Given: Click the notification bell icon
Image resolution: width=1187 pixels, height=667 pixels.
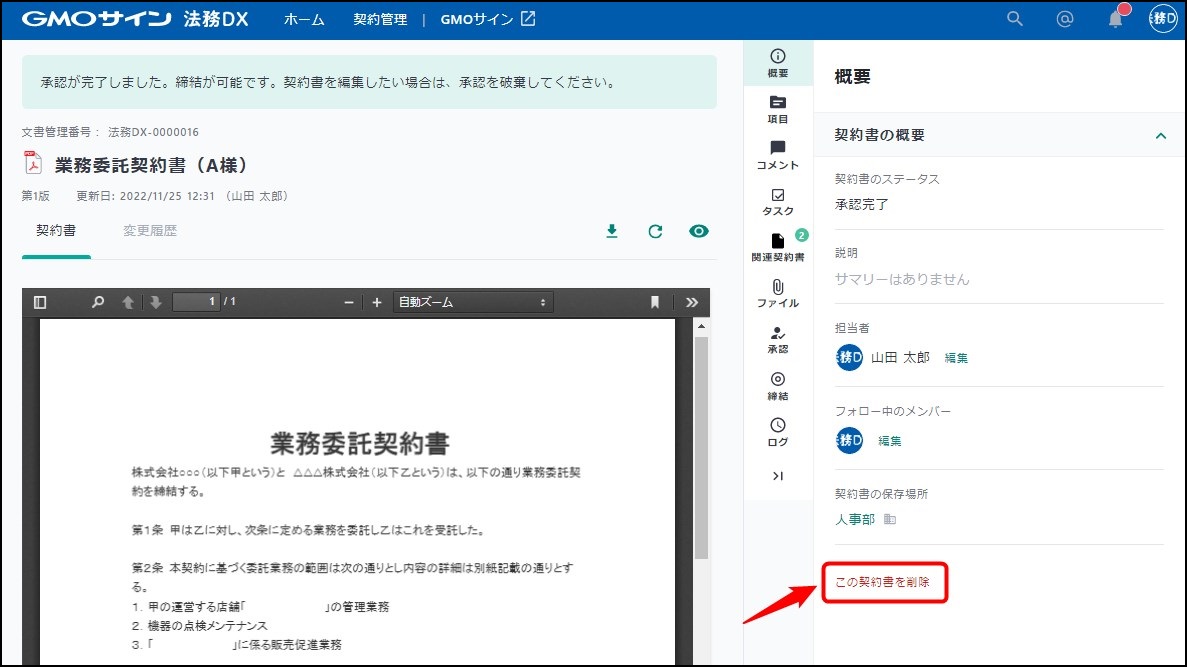Looking at the screenshot, I should point(1115,19).
